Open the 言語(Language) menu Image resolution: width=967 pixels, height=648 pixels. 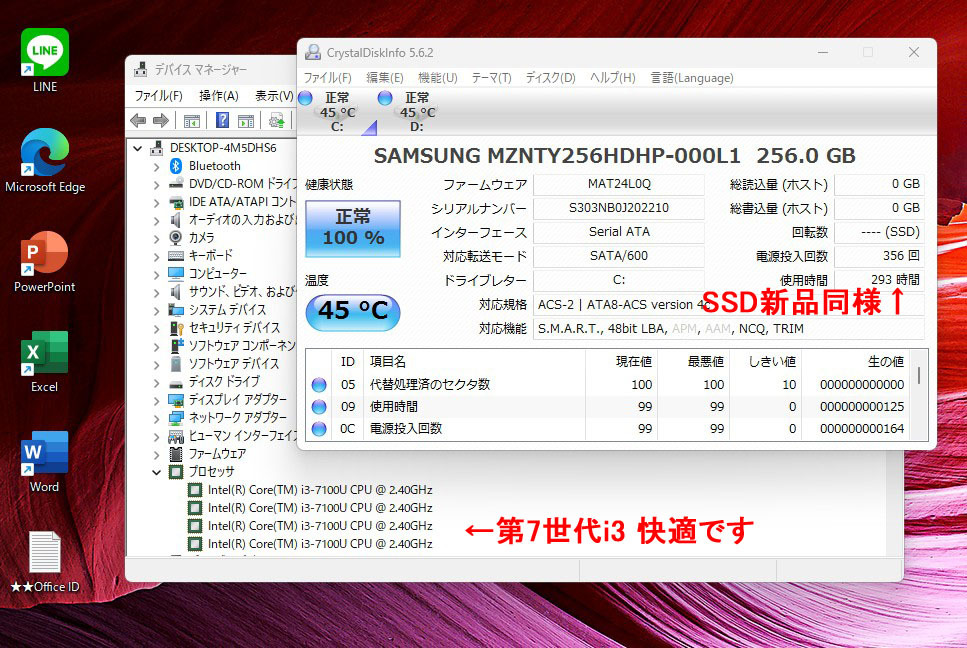point(692,78)
